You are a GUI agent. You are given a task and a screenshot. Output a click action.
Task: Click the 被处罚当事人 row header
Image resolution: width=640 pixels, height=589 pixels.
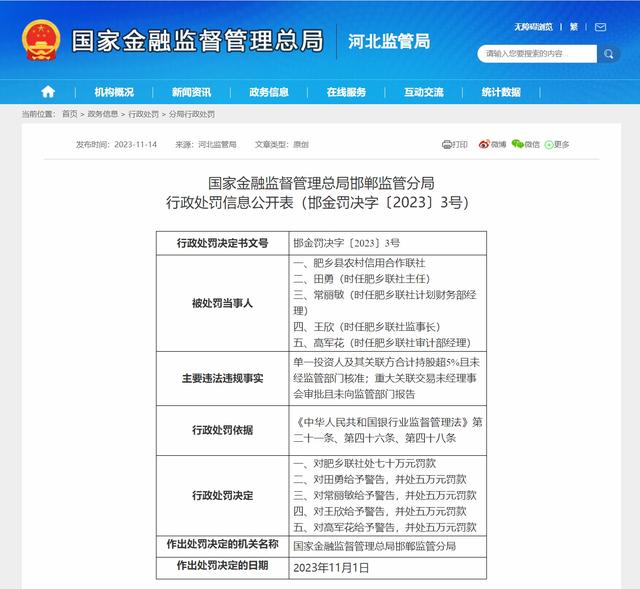pyautogui.click(x=222, y=303)
